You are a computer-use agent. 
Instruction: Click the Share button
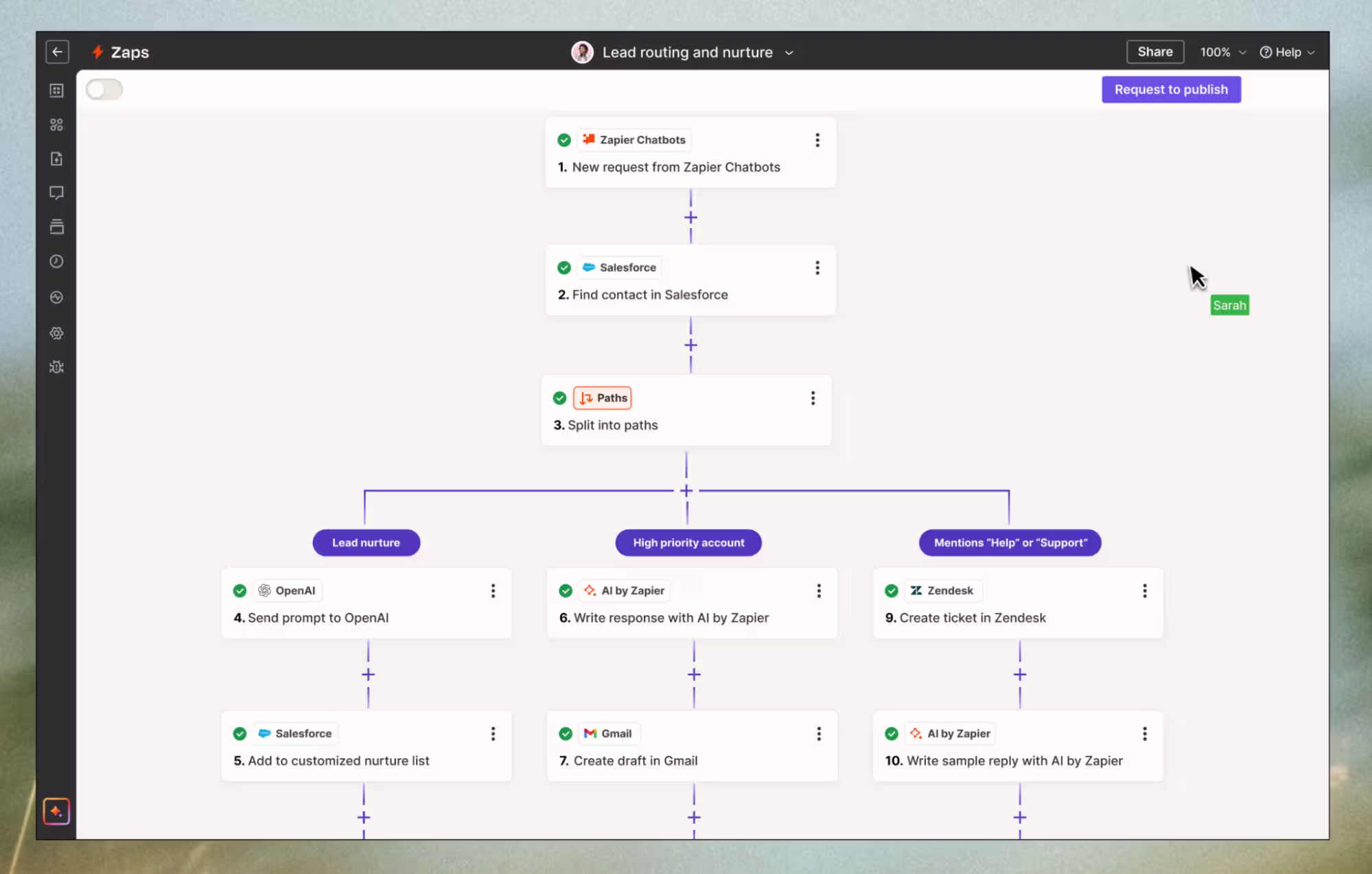coord(1155,51)
